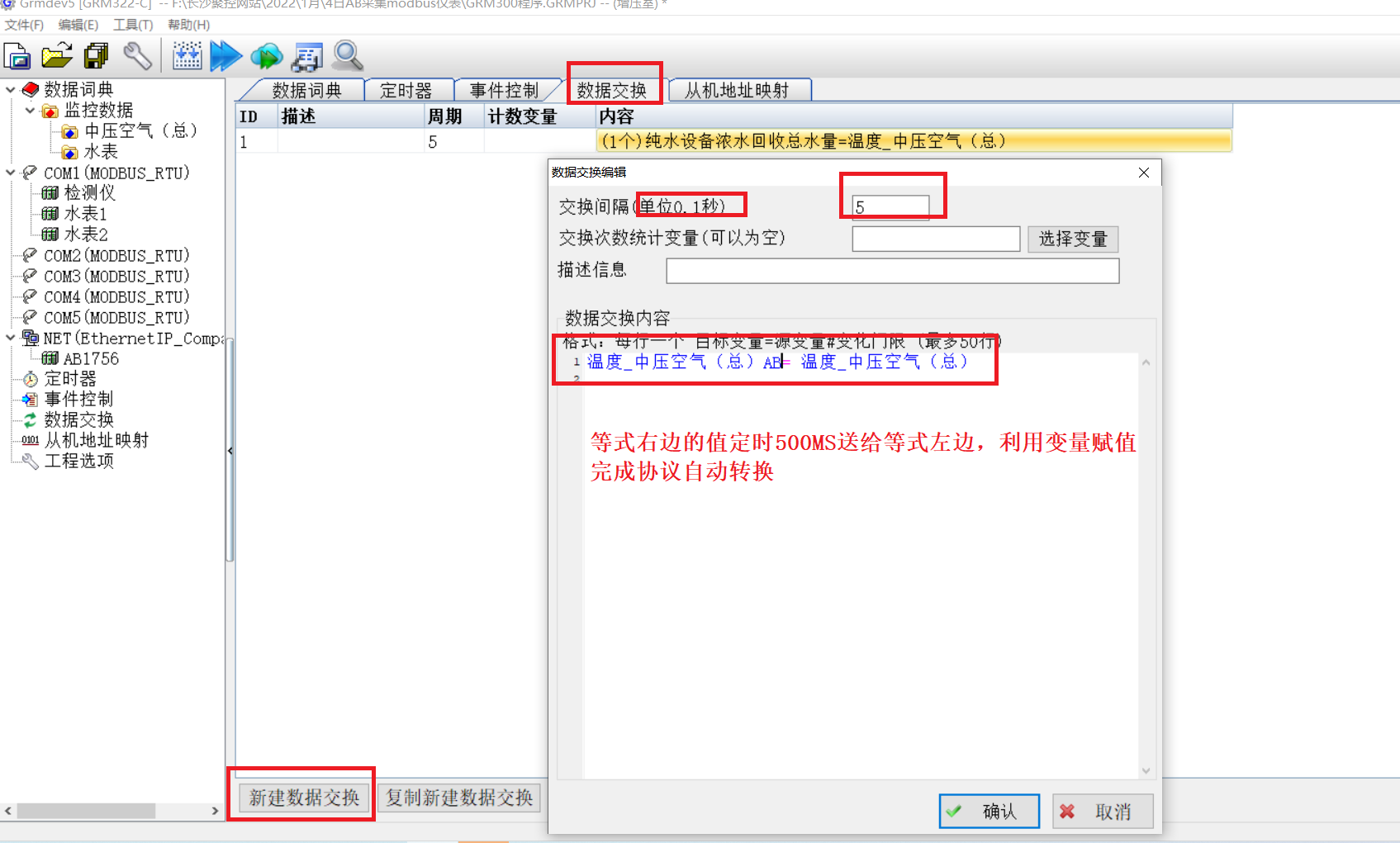Collapse the NET (EthernetIP) tree node
The height and width of the screenshot is (843, 1400).
click(10, 338)
